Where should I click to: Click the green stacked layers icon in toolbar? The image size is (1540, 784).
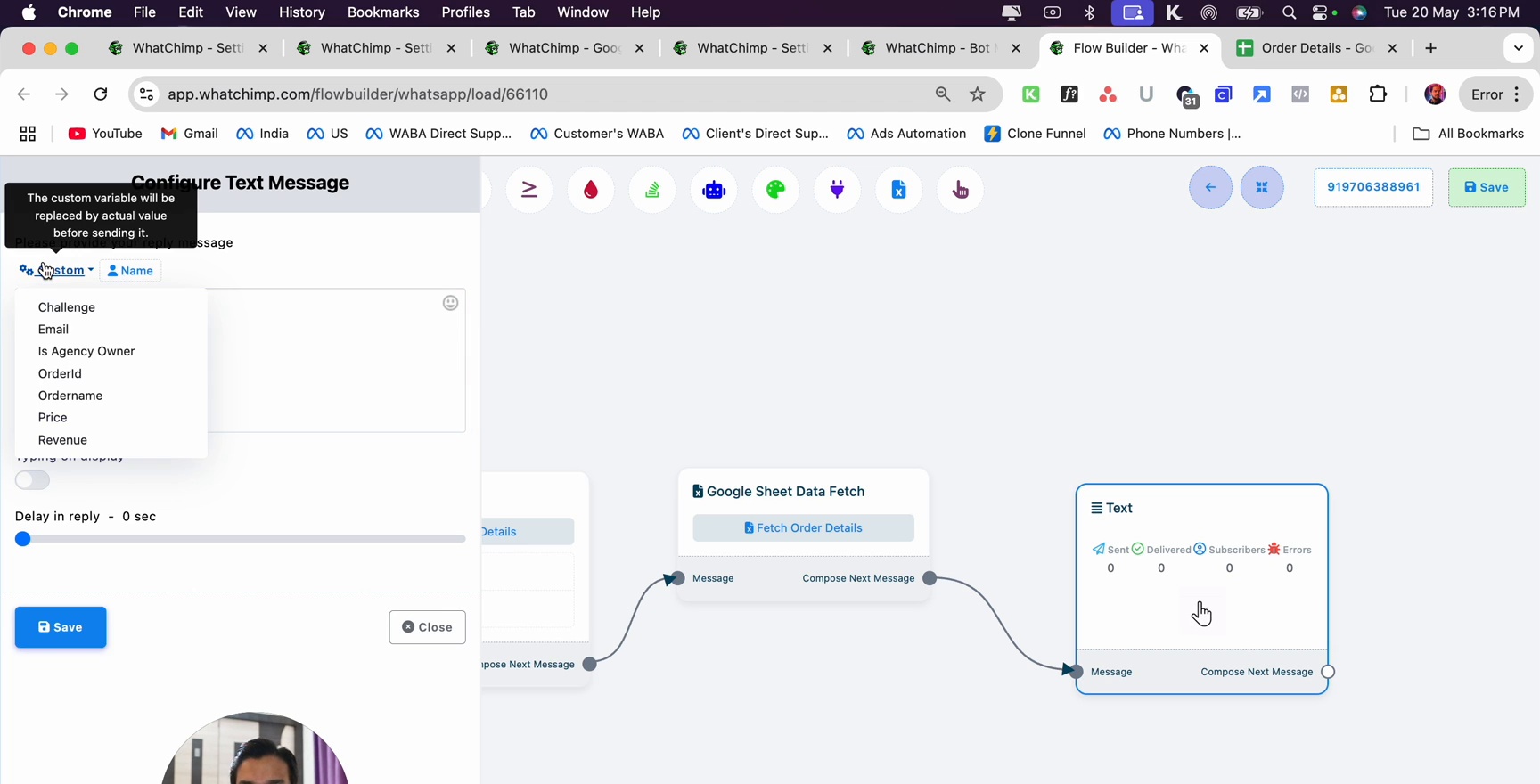point(652,189)
